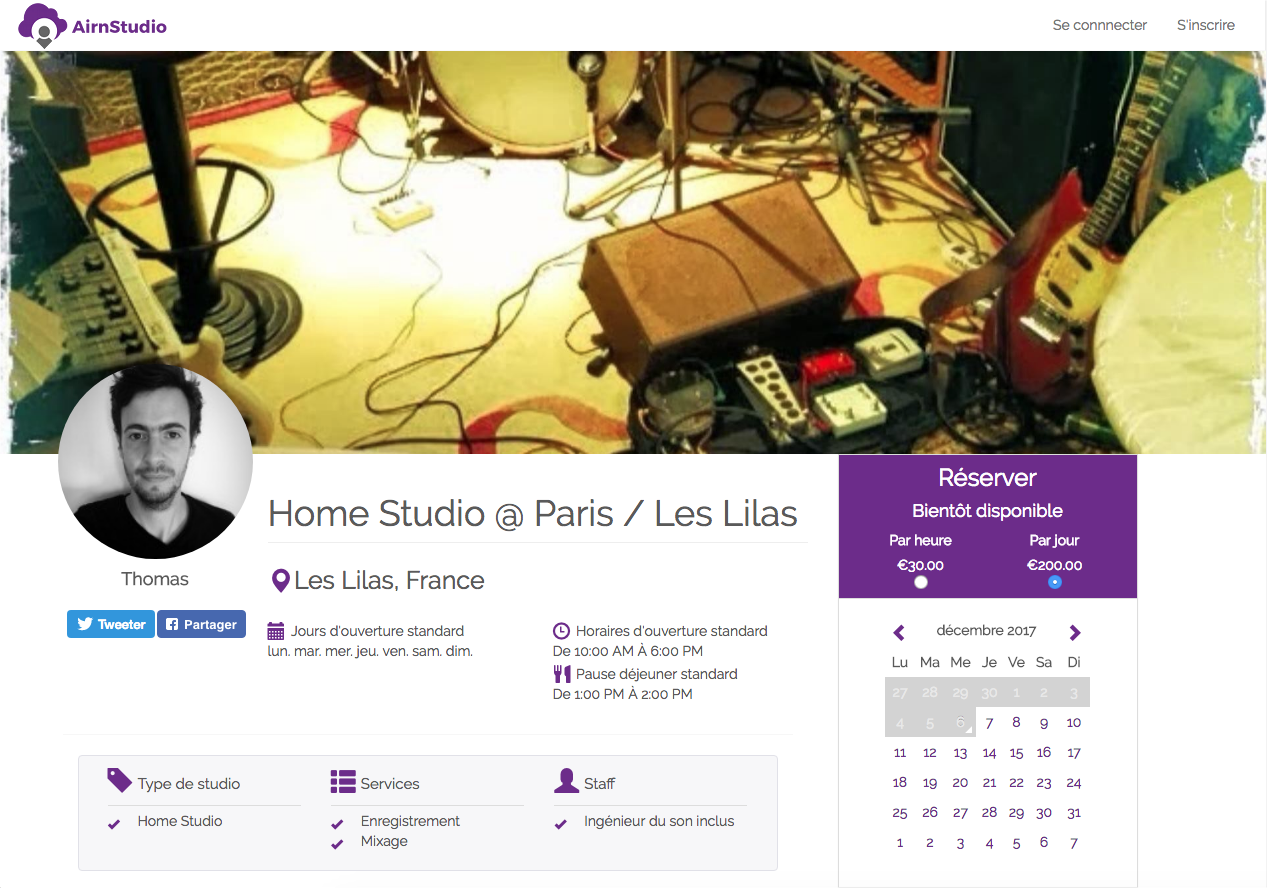Click the tag icon for Type de studio
The height and width of the screenshot is (888, 1267).
coord(120,781)
